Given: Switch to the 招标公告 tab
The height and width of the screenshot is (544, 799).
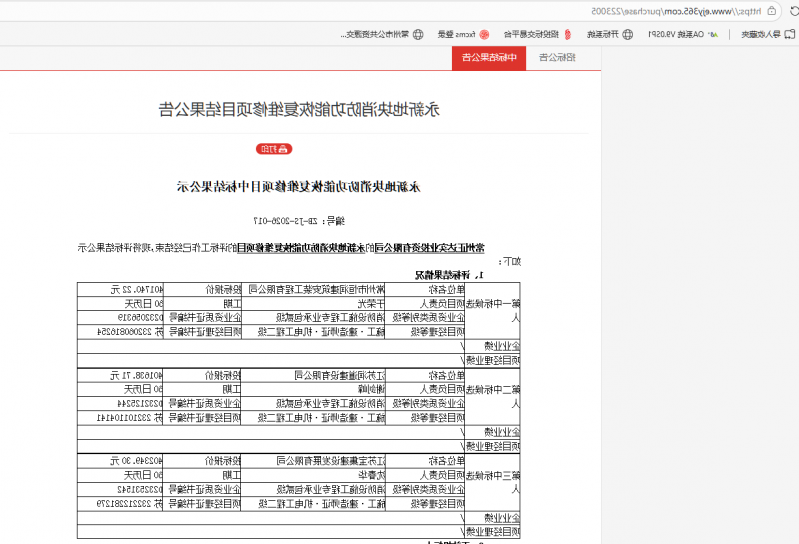Looking at the screenshot, I should (x=557, y=57).
